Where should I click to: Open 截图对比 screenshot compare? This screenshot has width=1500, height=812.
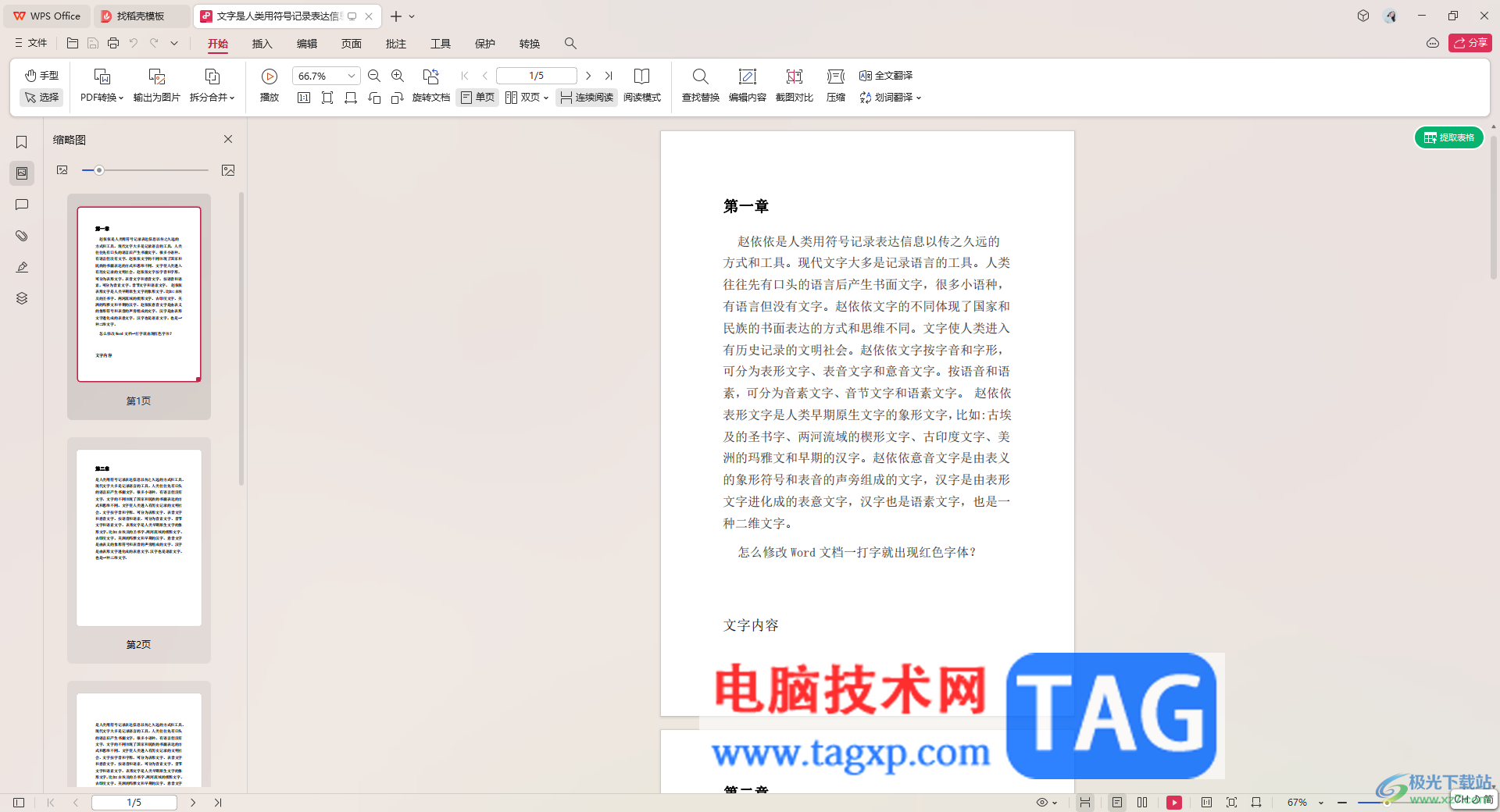coord(795,84)
